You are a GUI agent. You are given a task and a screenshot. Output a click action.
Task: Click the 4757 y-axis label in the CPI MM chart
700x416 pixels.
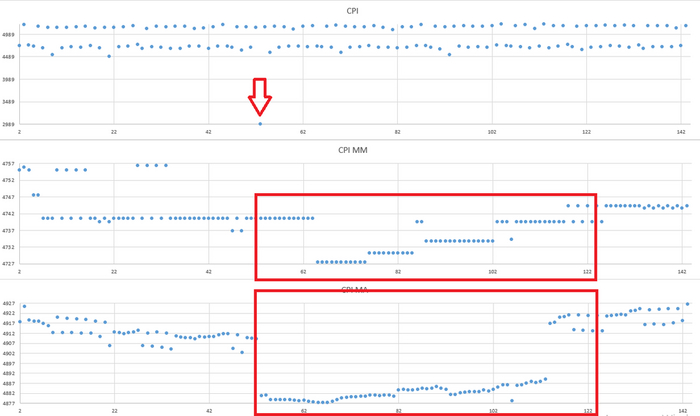[8, 164]
